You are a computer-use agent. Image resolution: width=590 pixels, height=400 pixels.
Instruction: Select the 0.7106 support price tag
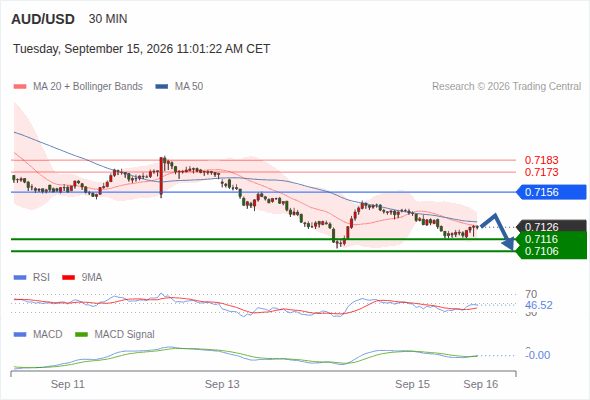coord(551,251)
